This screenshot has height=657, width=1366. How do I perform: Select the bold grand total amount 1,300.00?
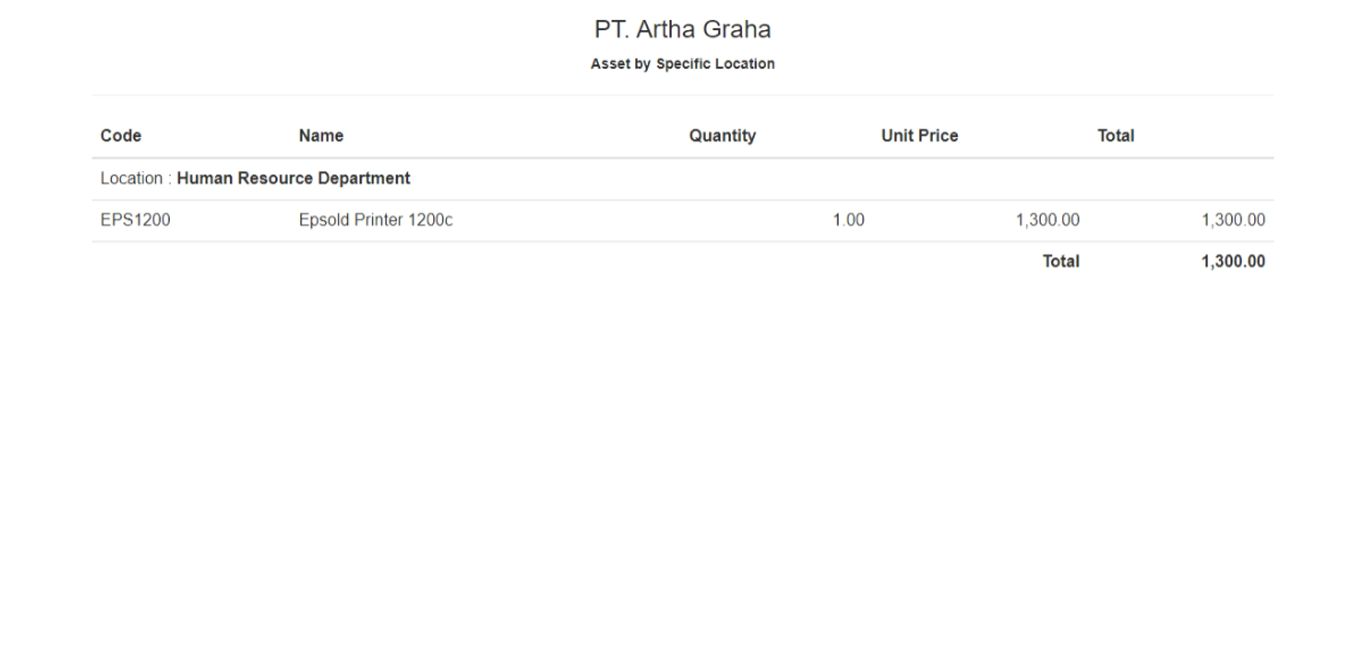click(x=1233, y=262)
